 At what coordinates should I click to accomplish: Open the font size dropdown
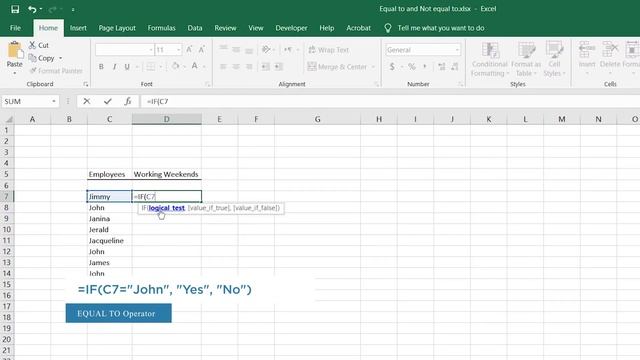[179, 50]
